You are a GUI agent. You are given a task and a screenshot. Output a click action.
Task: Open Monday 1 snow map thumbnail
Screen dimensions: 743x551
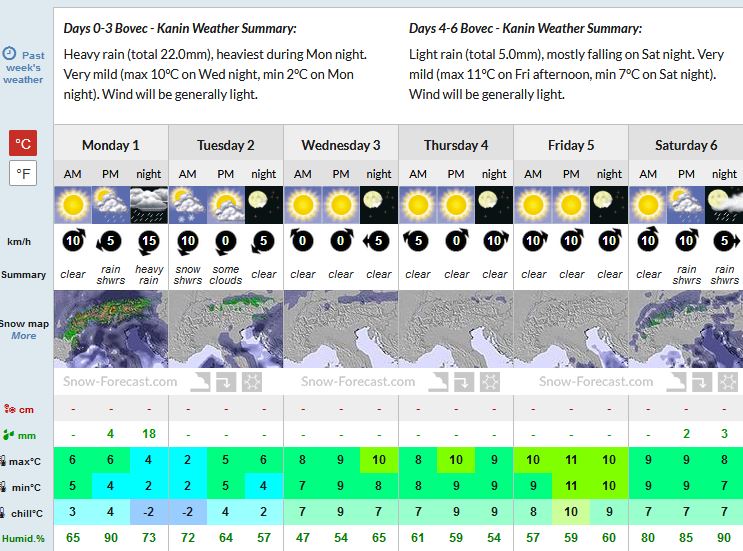click(110, 328)
